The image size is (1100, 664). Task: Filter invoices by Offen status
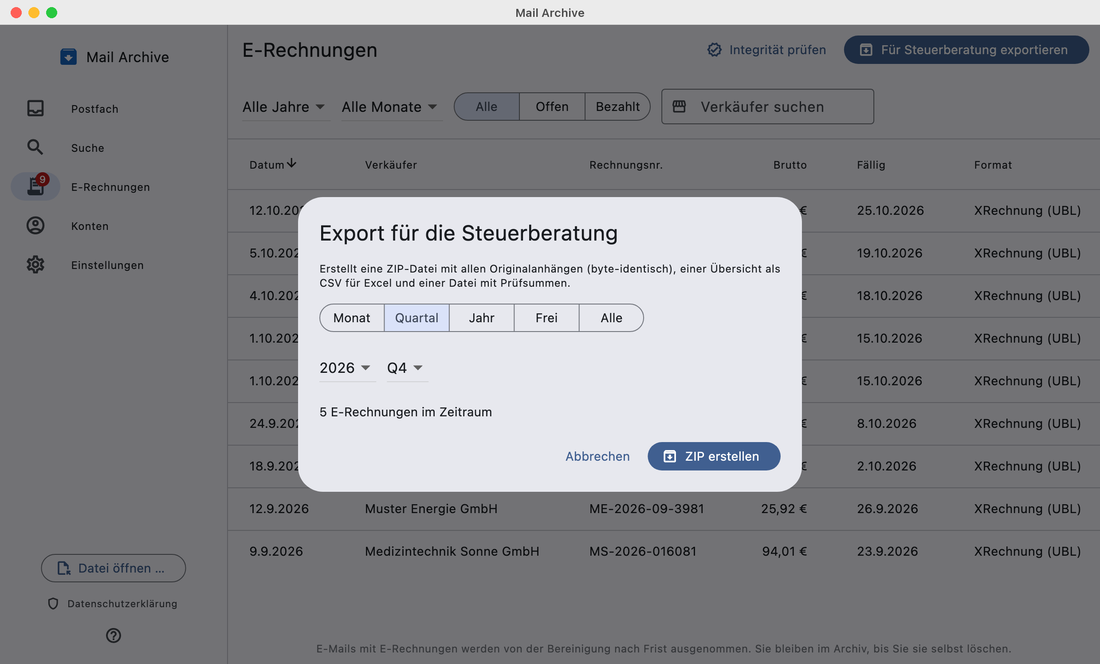[552, 107]
